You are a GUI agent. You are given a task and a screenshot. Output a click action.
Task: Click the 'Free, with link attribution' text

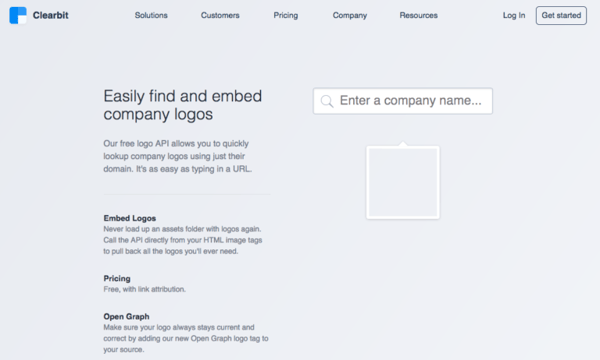tap(145, 289)
